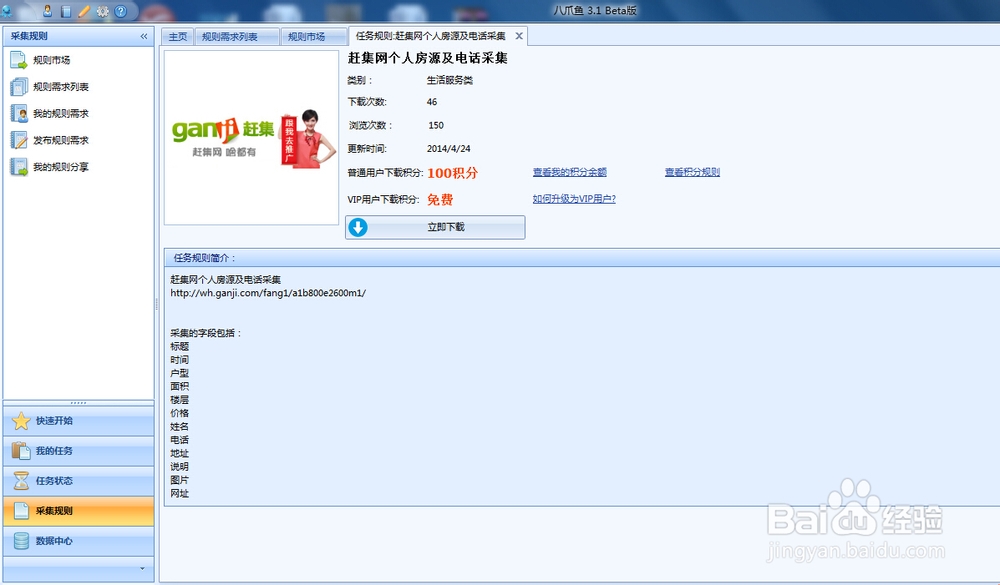Click the orange pencil icon in title bar
This screenshot has width=1000, height=585.
click(84, 11)
